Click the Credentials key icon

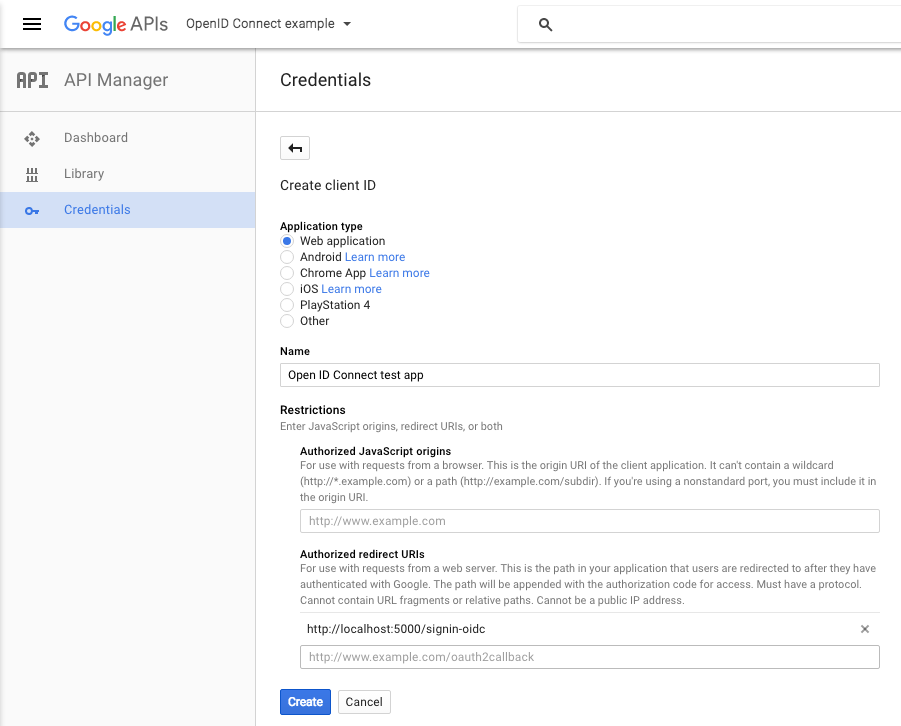click(x=32, y=210)
